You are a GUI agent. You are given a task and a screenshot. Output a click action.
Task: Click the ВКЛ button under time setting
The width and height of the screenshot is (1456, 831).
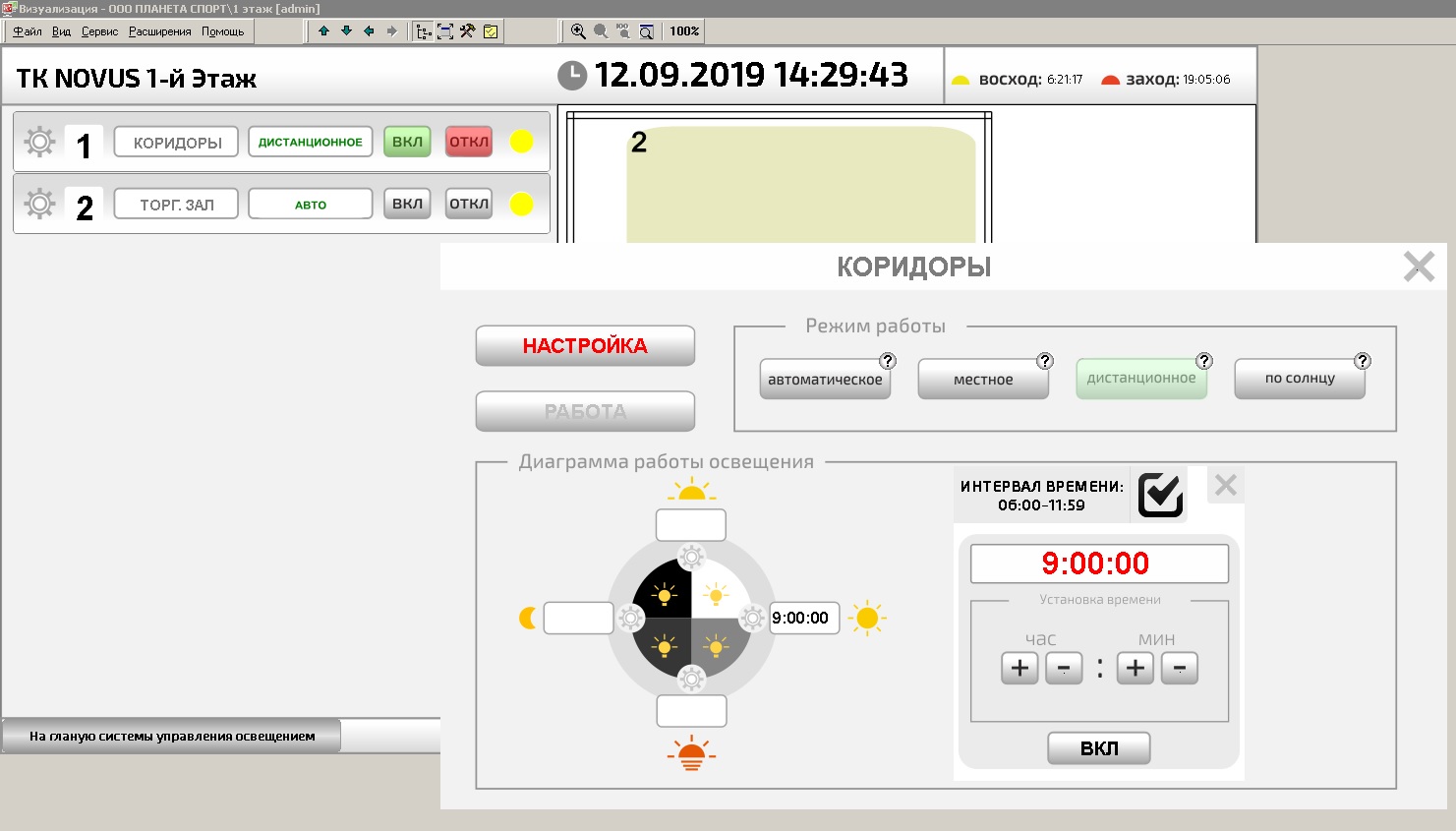click(x=1099, y=748)
